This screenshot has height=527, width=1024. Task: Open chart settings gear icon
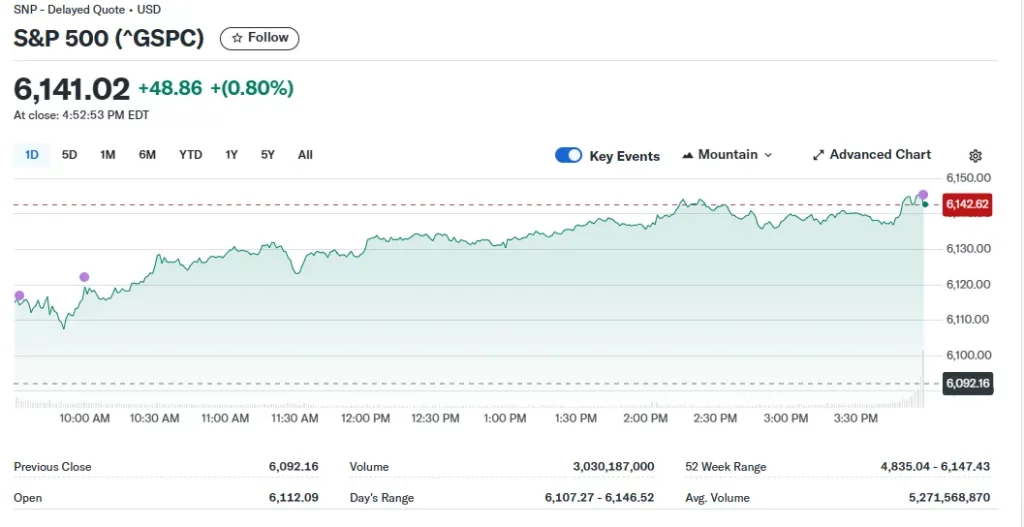(975, 156)
